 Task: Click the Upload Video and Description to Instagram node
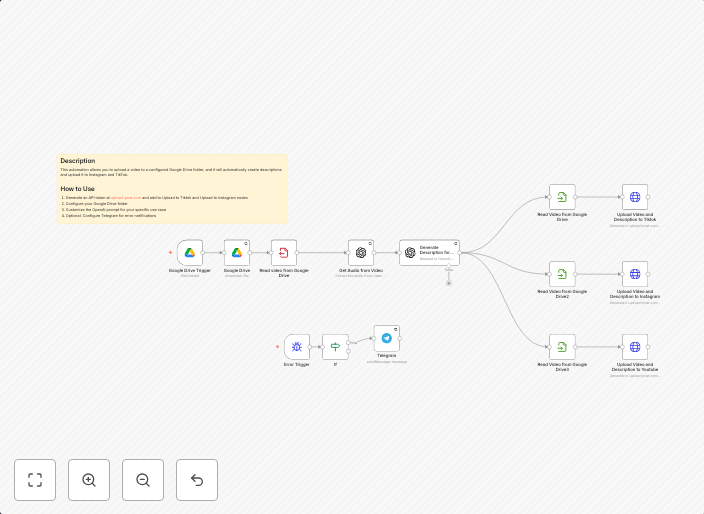(x=635, y=275)
